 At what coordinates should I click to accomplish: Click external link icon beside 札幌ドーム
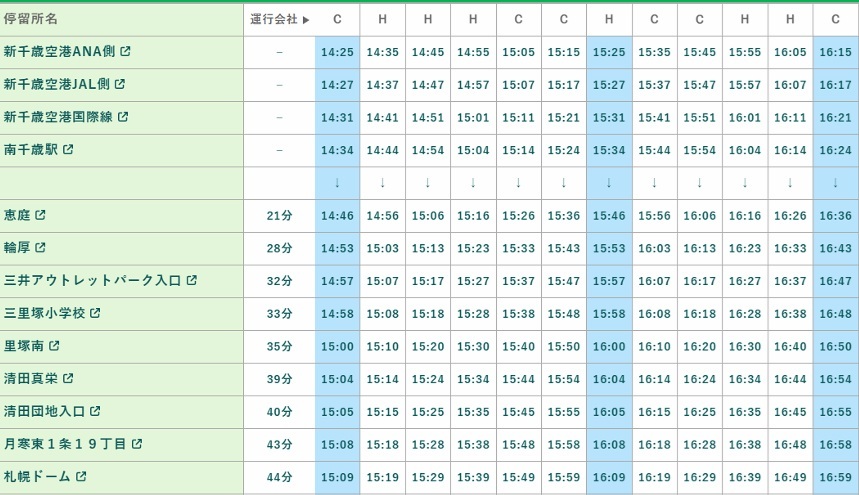pos(81,477)
